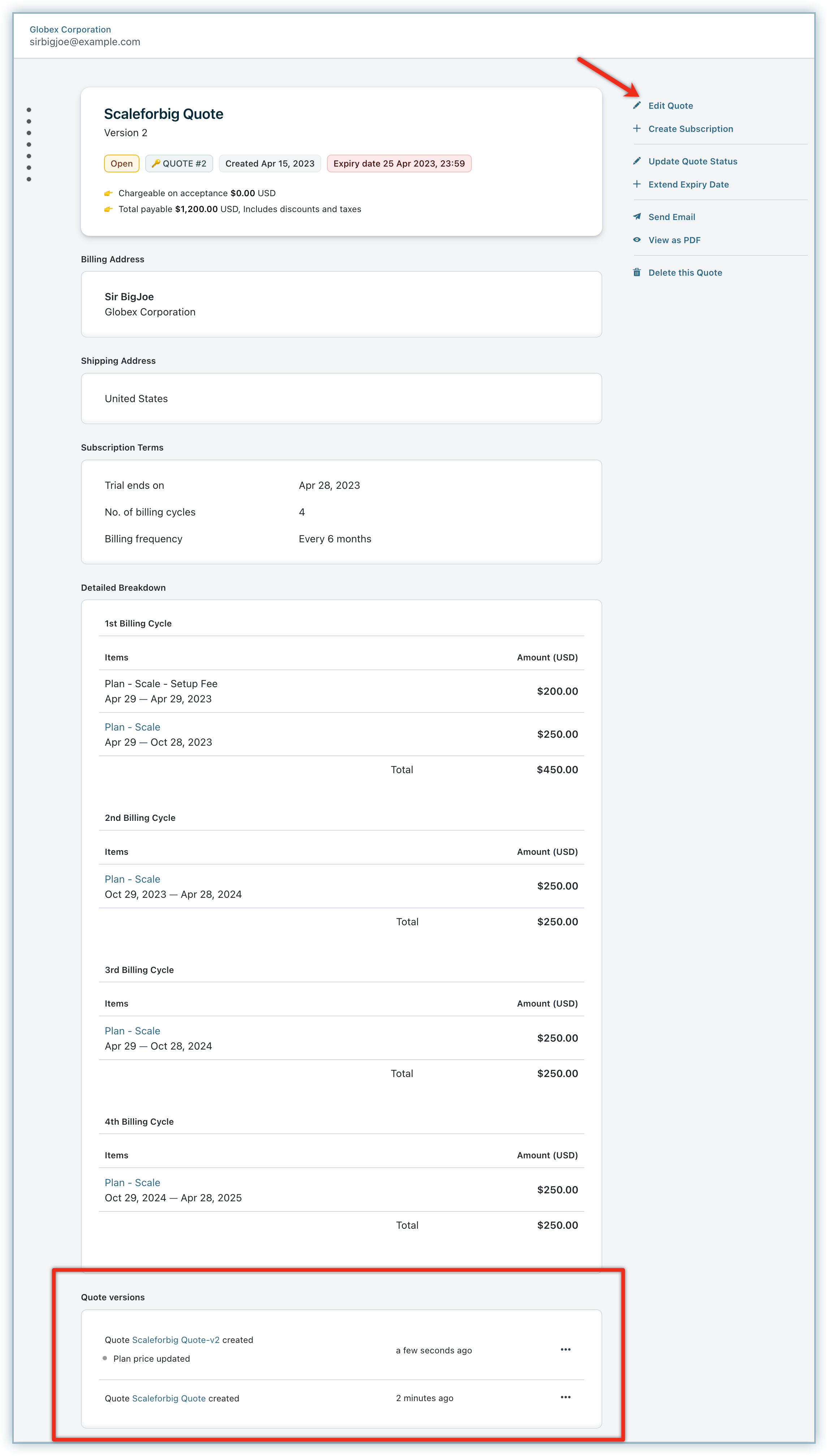Click Plan - Scale link in 2nd Billing Cycle
The height and width of the screenshot is (1456, 828).
point(133,879)
